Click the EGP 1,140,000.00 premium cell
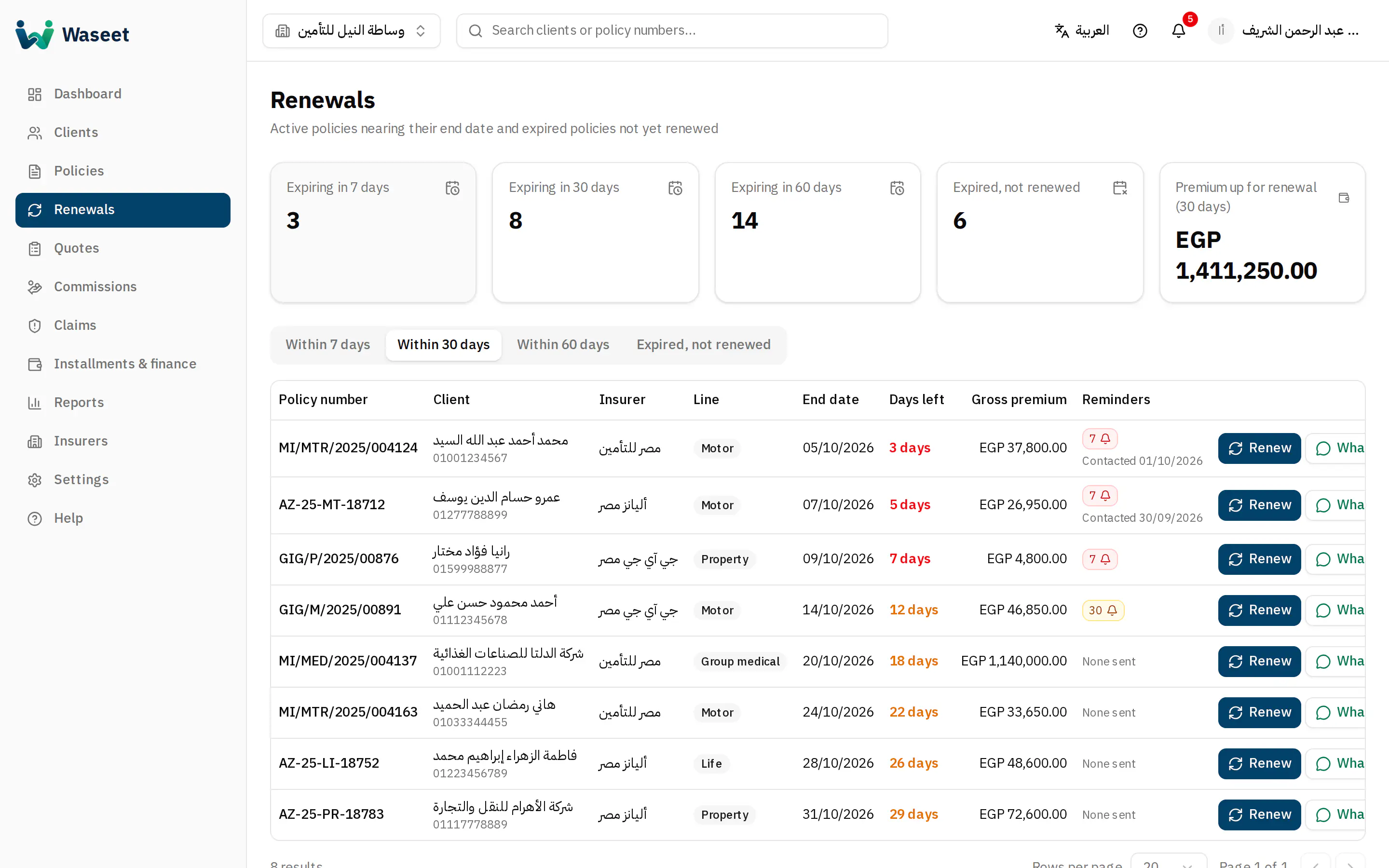The width and height of the screenshot is (1389, 868). pos(1014,661)
